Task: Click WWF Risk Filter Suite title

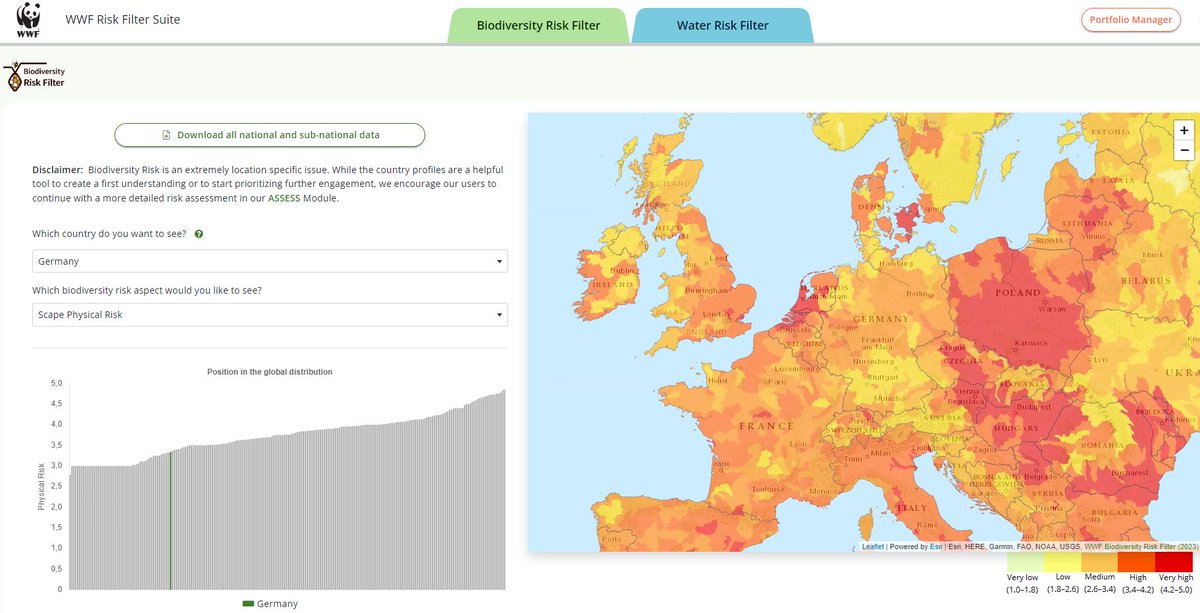Action: pos(123,20)
